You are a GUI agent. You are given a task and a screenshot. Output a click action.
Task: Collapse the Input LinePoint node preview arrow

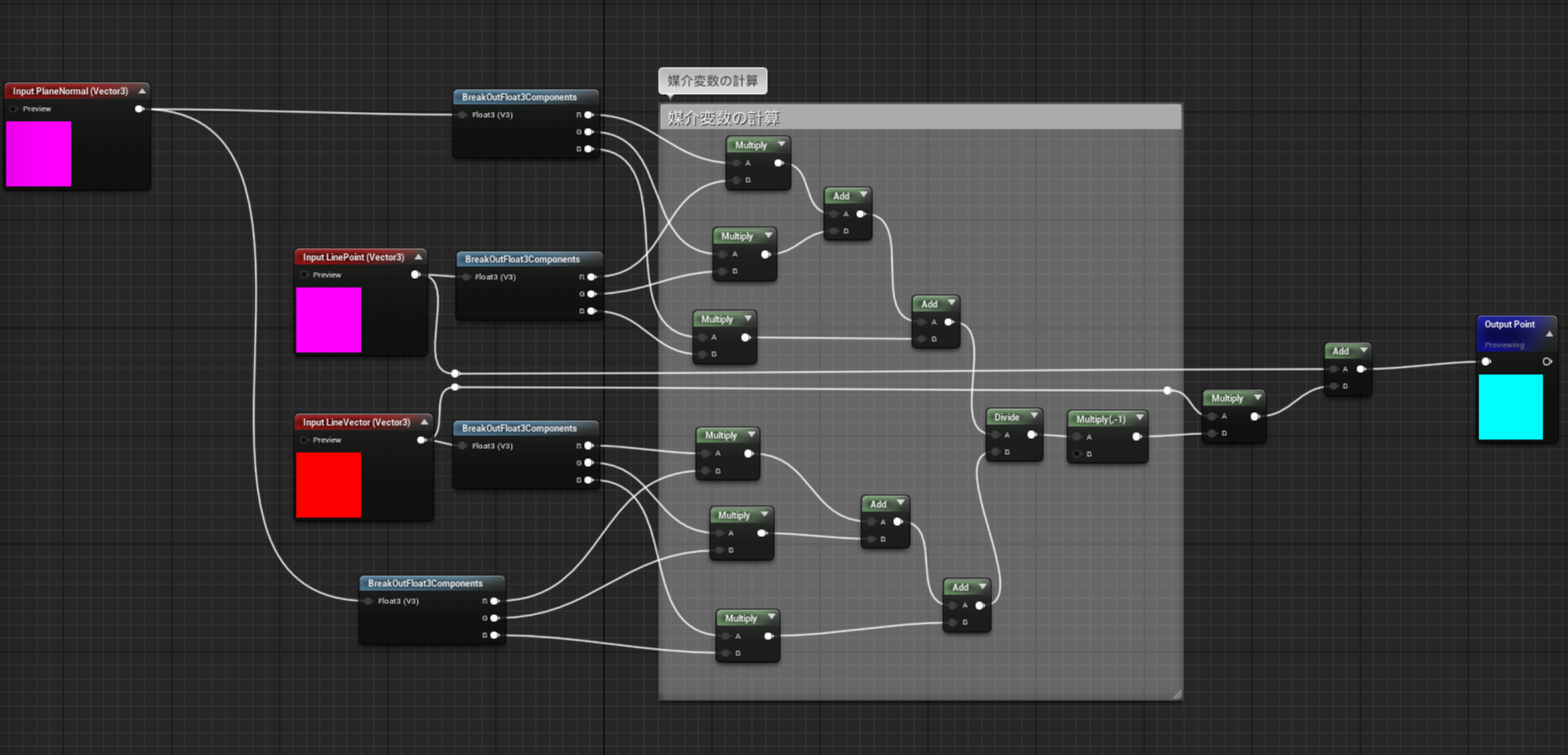(x=418, y=257)
